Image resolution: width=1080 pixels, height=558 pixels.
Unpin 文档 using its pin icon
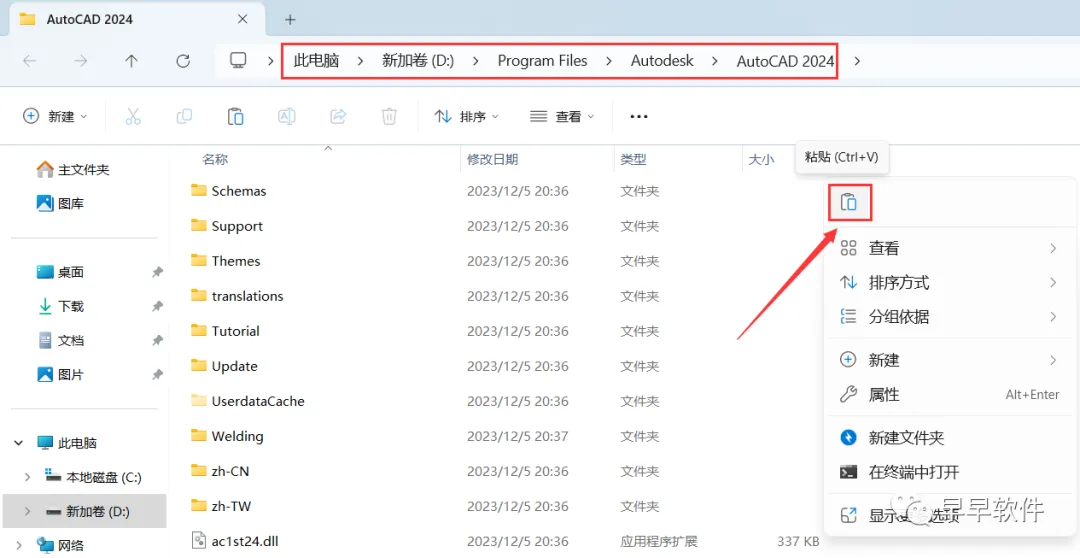click(157, 340)
